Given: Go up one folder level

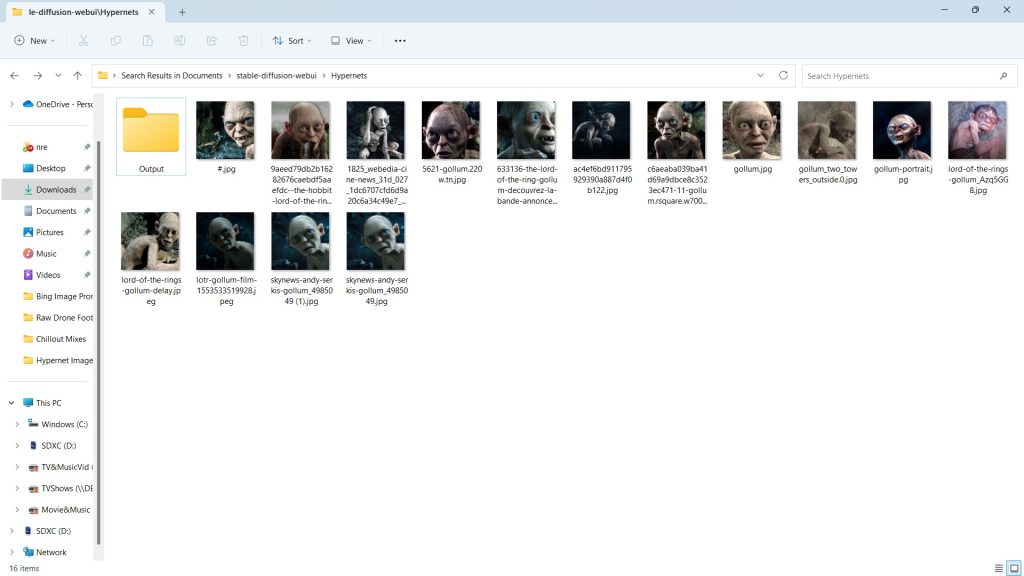Looking at the screenshot, I should pyautogui.click(x=78, y=75).
